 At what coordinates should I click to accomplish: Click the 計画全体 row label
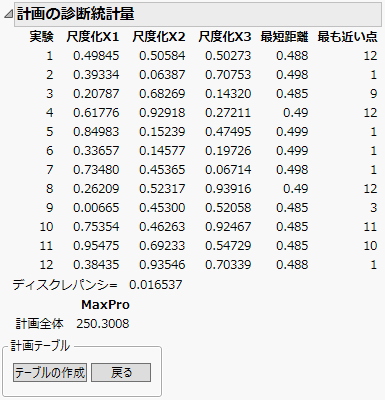coord(39,324)
